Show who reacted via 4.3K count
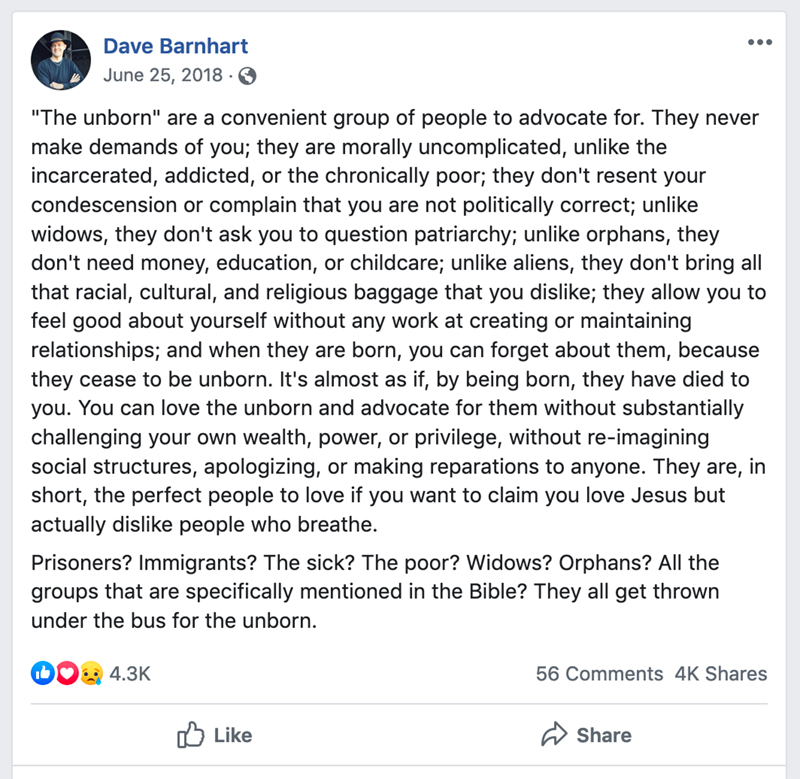This screenshot has height=779, width=800. point(130,673)
